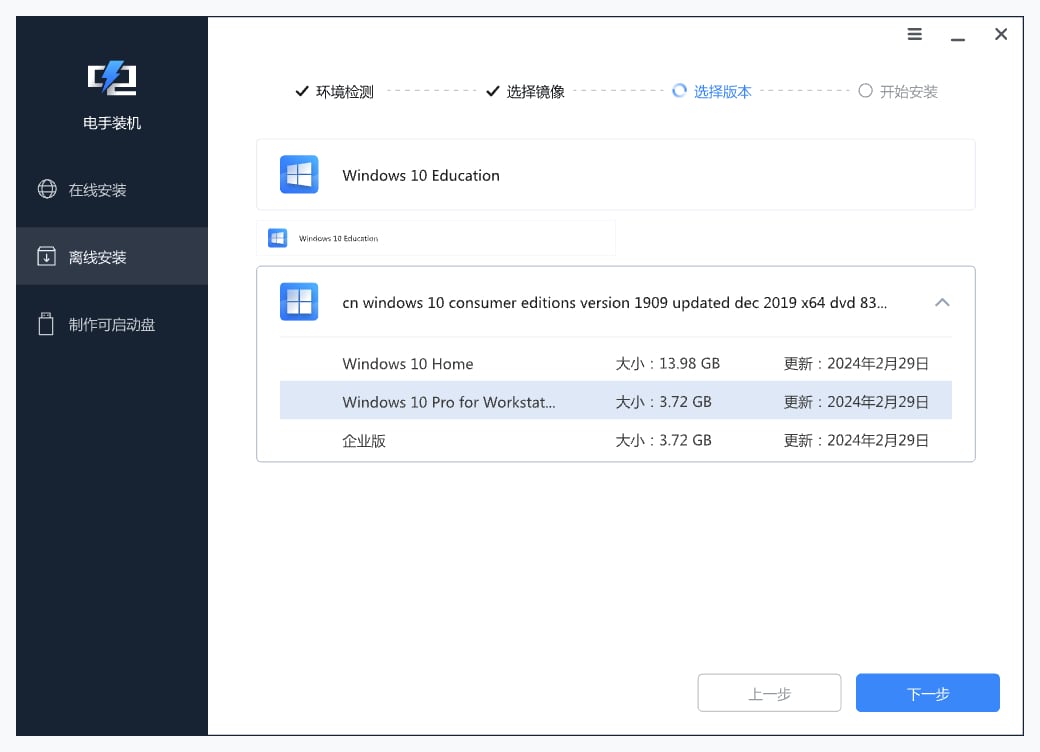Viewport: 1040px width, 752px height.
Task: Click the 下一步 button
Action: click(x=927, y=693)
